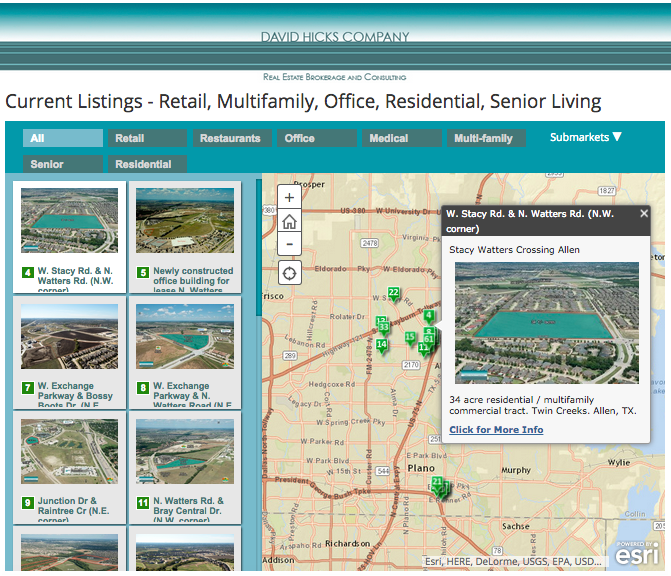This screenshot has width=671, height=576.
Task: Open W. Stacy Rd. & N. Watters listing title
Action: pyautogui.click(x=75, y=279)
